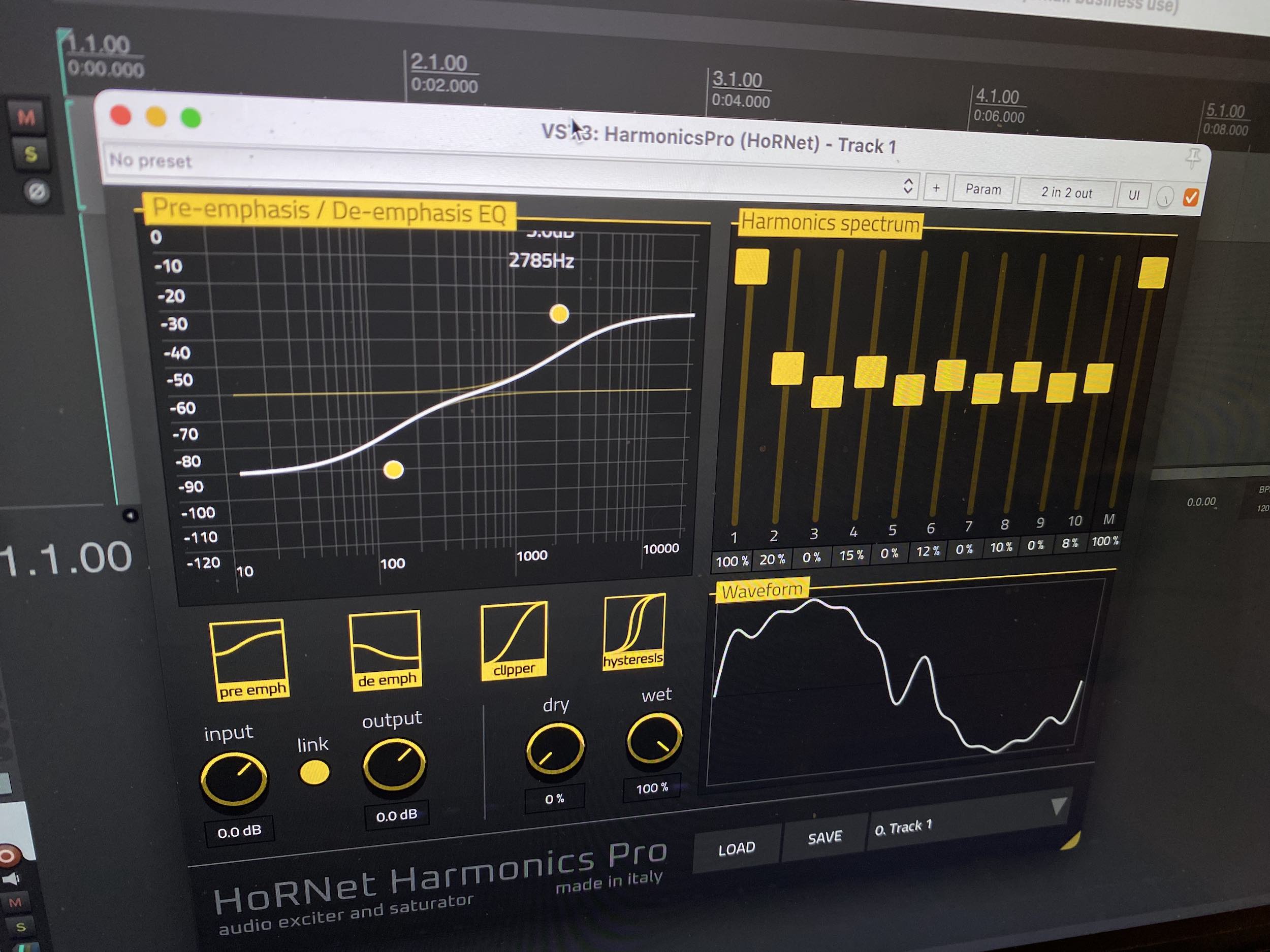Click the harmonic 8 slider handle
Screen dimensions: 1270x952
point(1026,377)
